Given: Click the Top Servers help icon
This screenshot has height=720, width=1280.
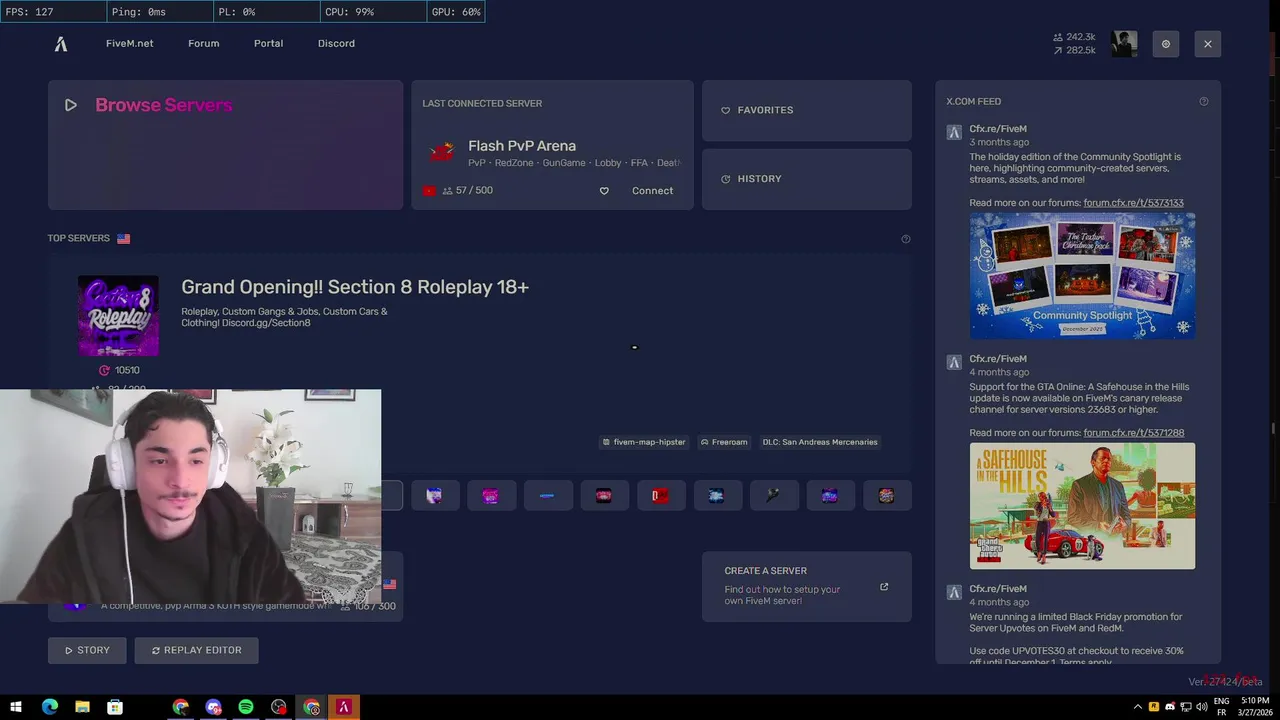Looking at the screenshot, I should click(906, 239).
